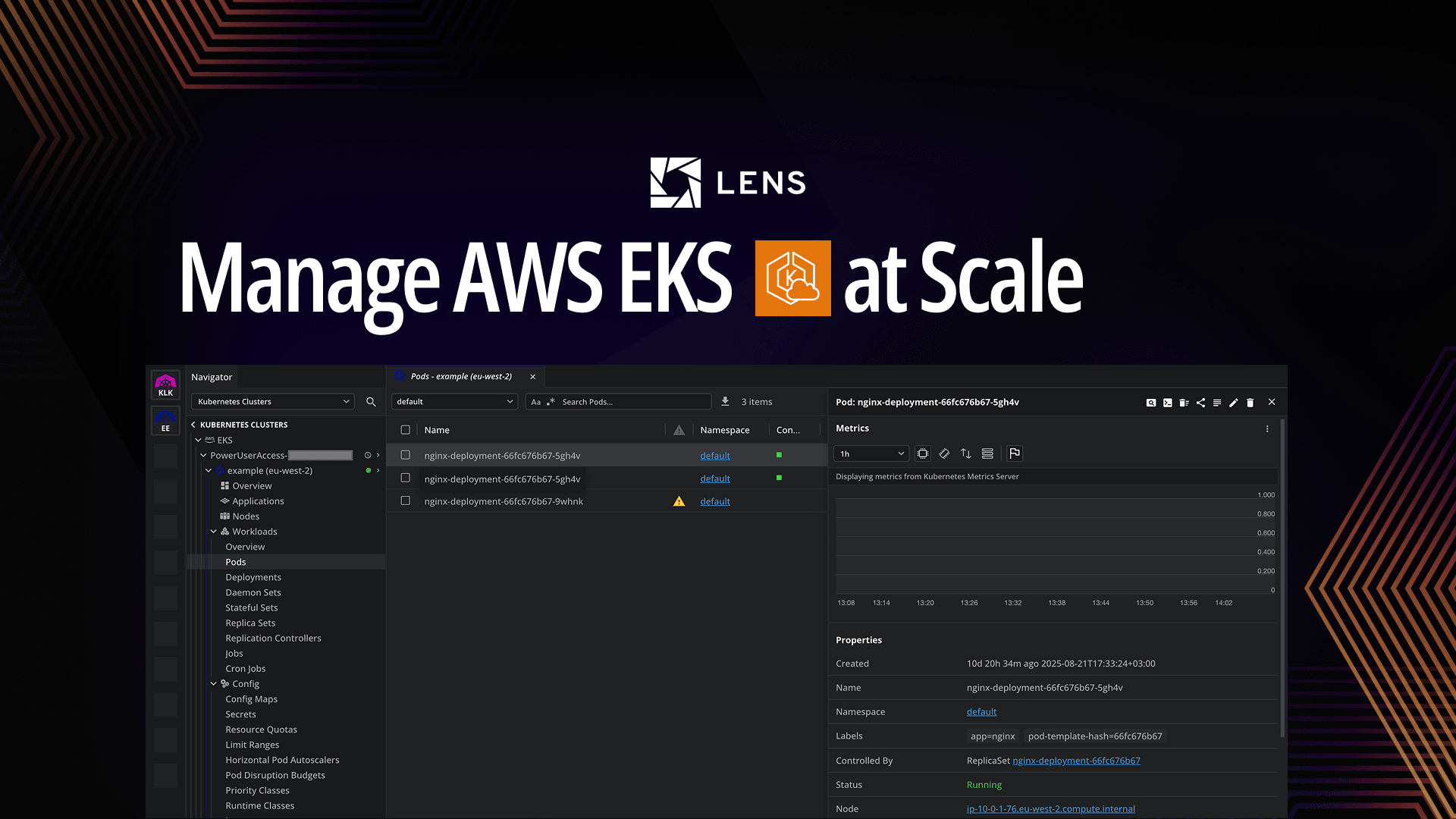Click the pod logs lines icon
The height and width of the screenshot is (819, 1456).
pos(1217,403)
